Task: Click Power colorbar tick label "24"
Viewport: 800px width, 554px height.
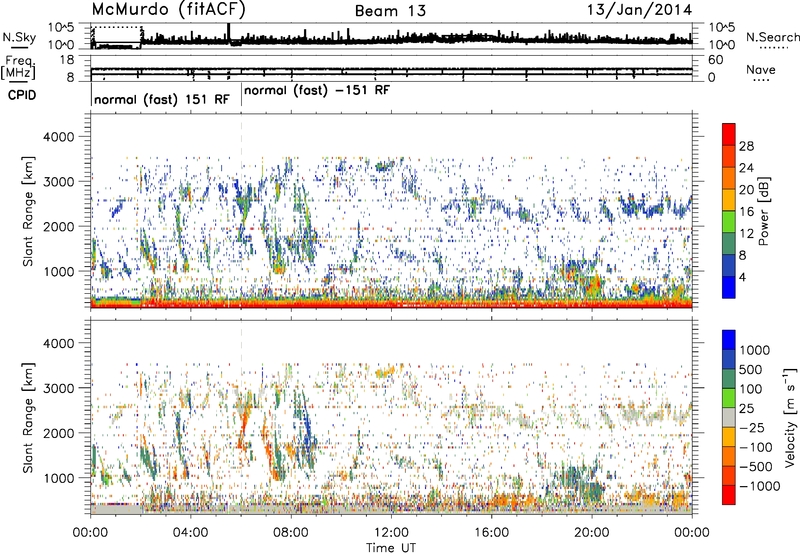Action: tap(746, 168)
